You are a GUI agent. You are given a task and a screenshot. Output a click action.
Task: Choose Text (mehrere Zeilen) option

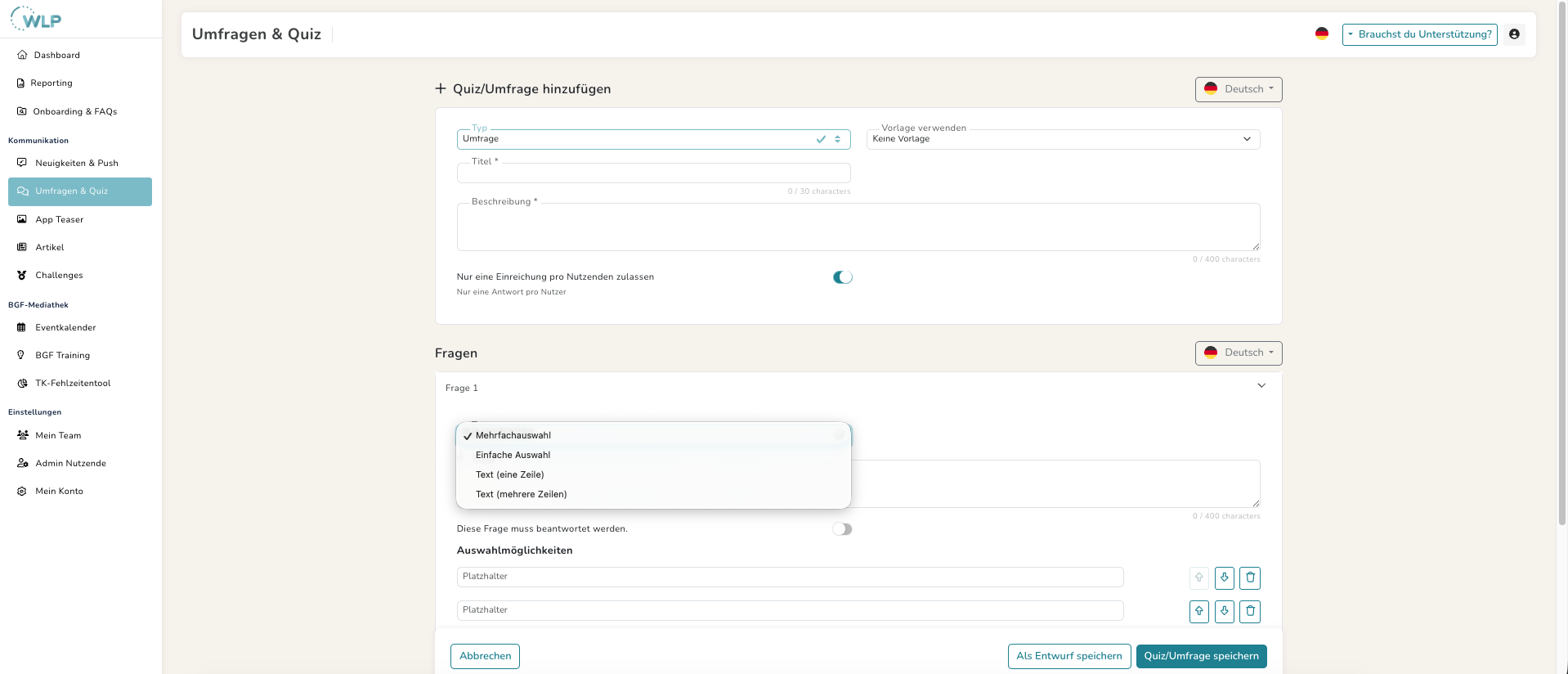tap(521, 494)
